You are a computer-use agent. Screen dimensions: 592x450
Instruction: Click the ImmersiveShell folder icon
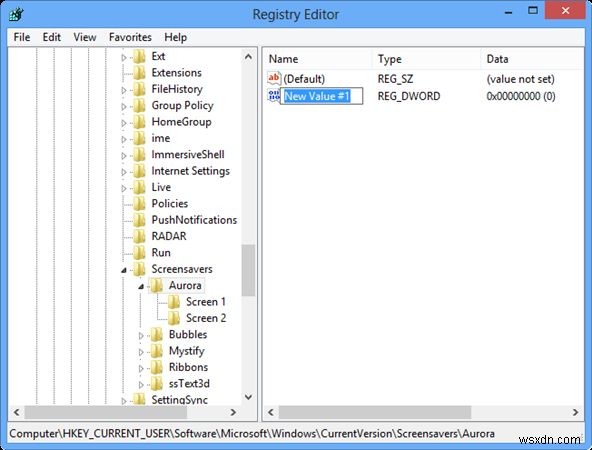tap(139, 155)
